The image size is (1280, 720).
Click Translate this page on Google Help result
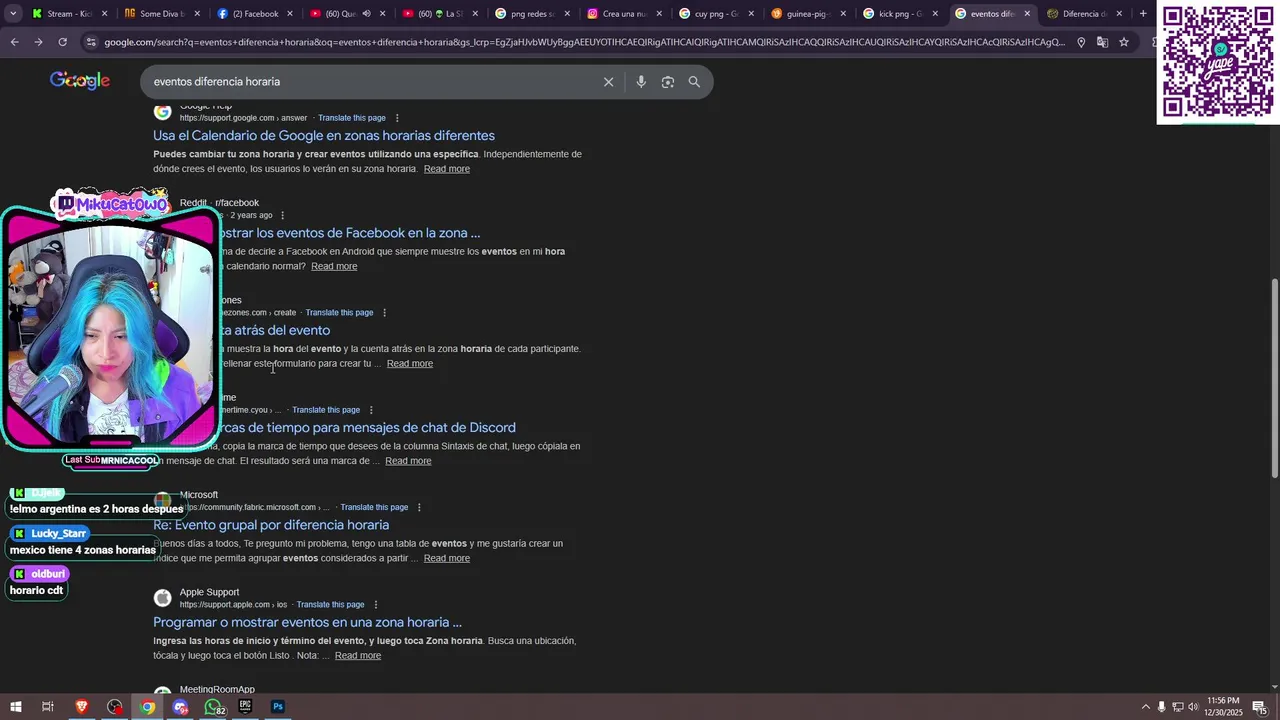tap(352, 118)
